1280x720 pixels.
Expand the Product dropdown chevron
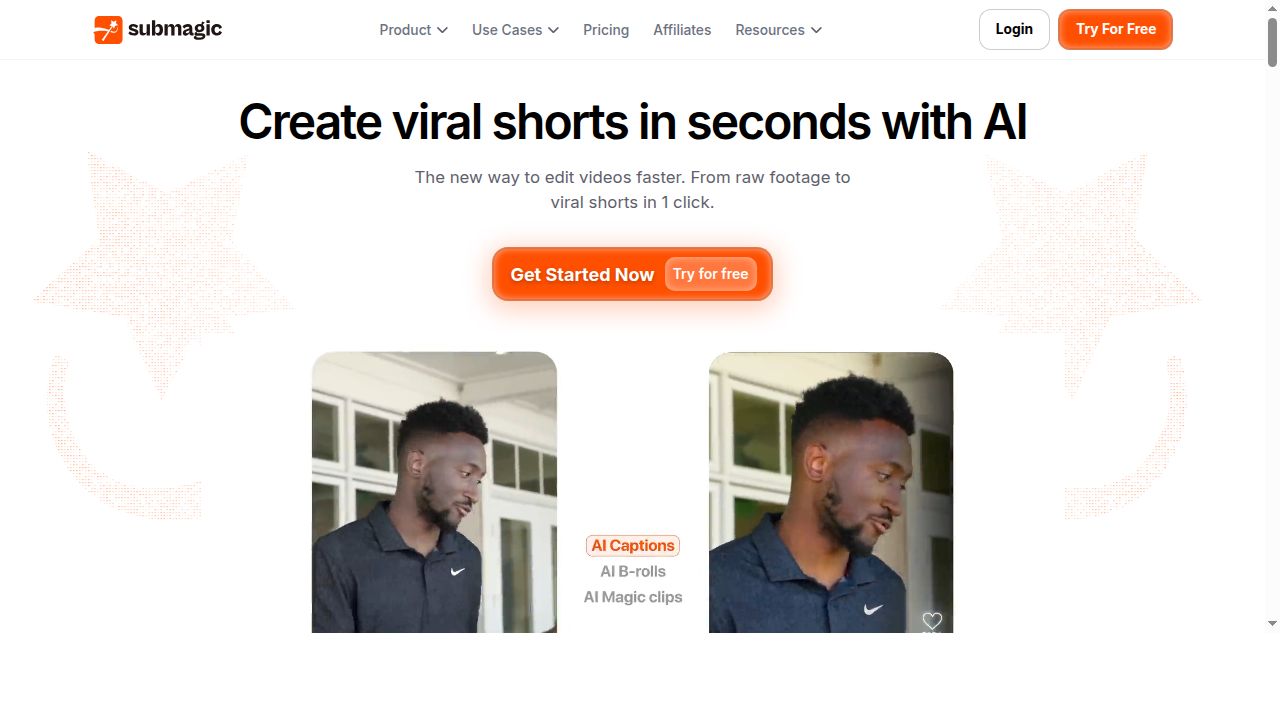pos(442,30)
